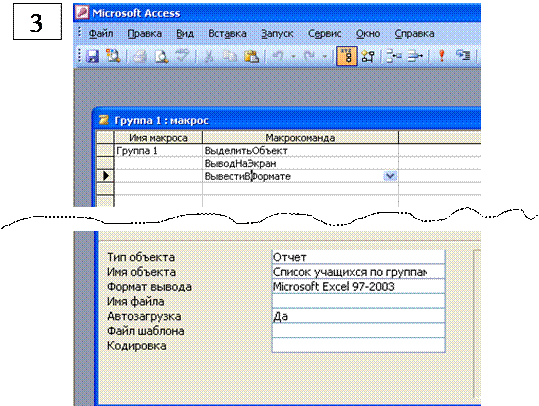Open the Файл menu
The width and height of the screenshot is (539, 406).
101,34
